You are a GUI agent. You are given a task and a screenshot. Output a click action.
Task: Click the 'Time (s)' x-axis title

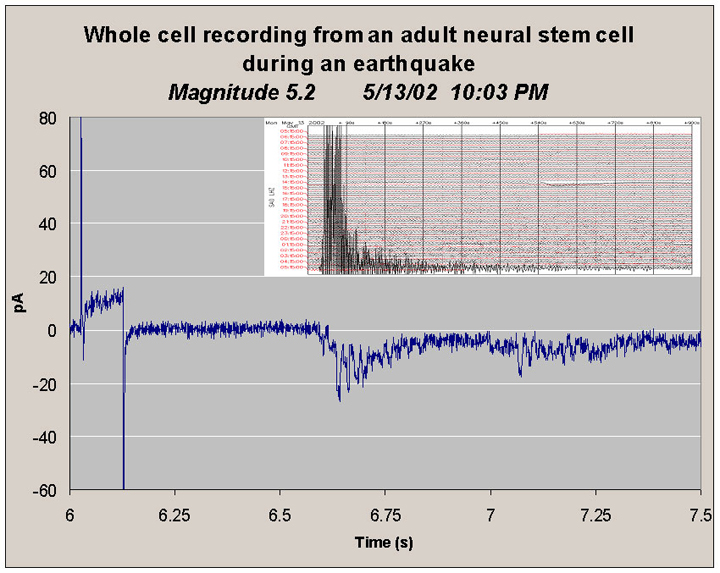385,541
